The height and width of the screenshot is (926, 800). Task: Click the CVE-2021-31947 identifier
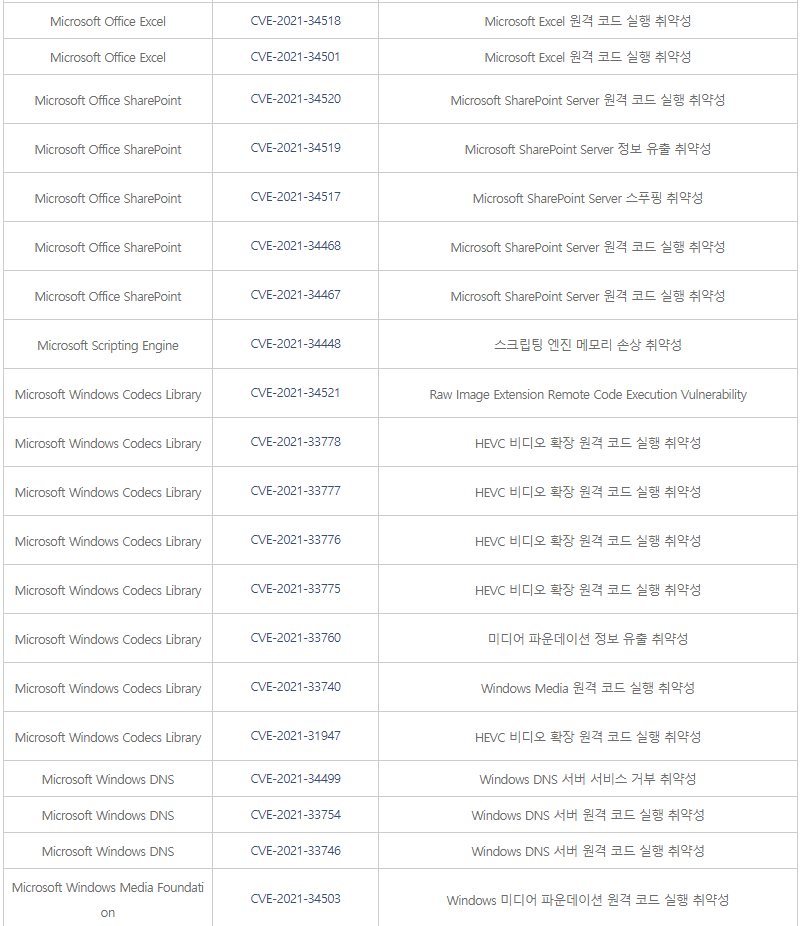pos(295,736)
